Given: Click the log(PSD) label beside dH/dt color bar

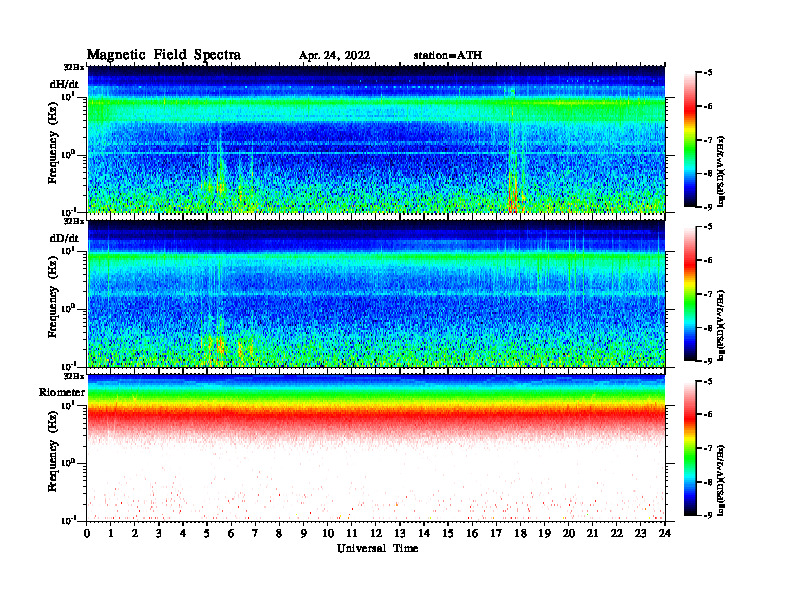Looking at the screenshot, I should pyautogui.click(x=722, y=171).
